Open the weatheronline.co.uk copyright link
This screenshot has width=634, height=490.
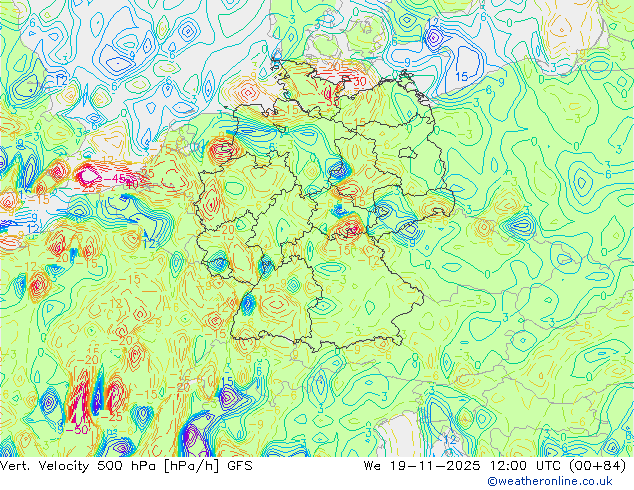click(550, 481)
